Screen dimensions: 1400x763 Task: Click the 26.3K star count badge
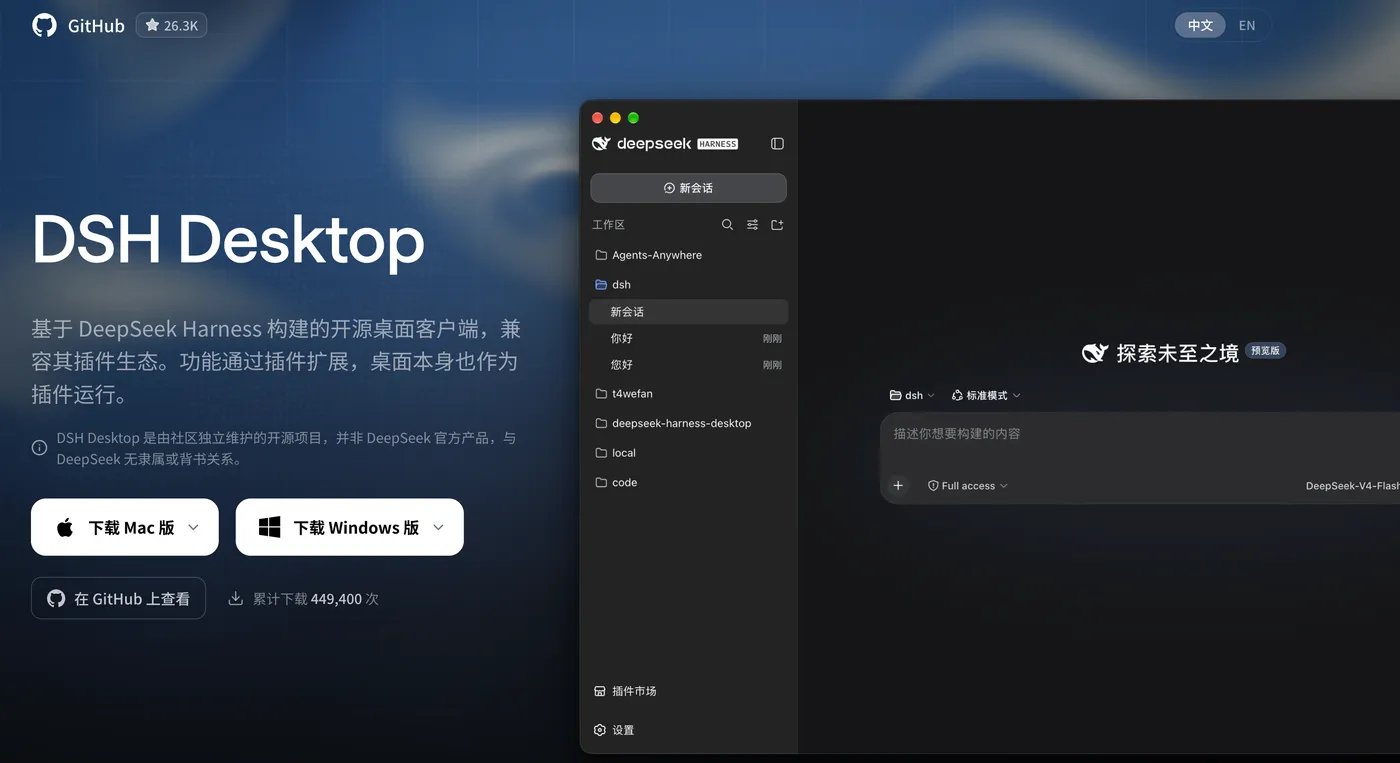coord(172,26)
